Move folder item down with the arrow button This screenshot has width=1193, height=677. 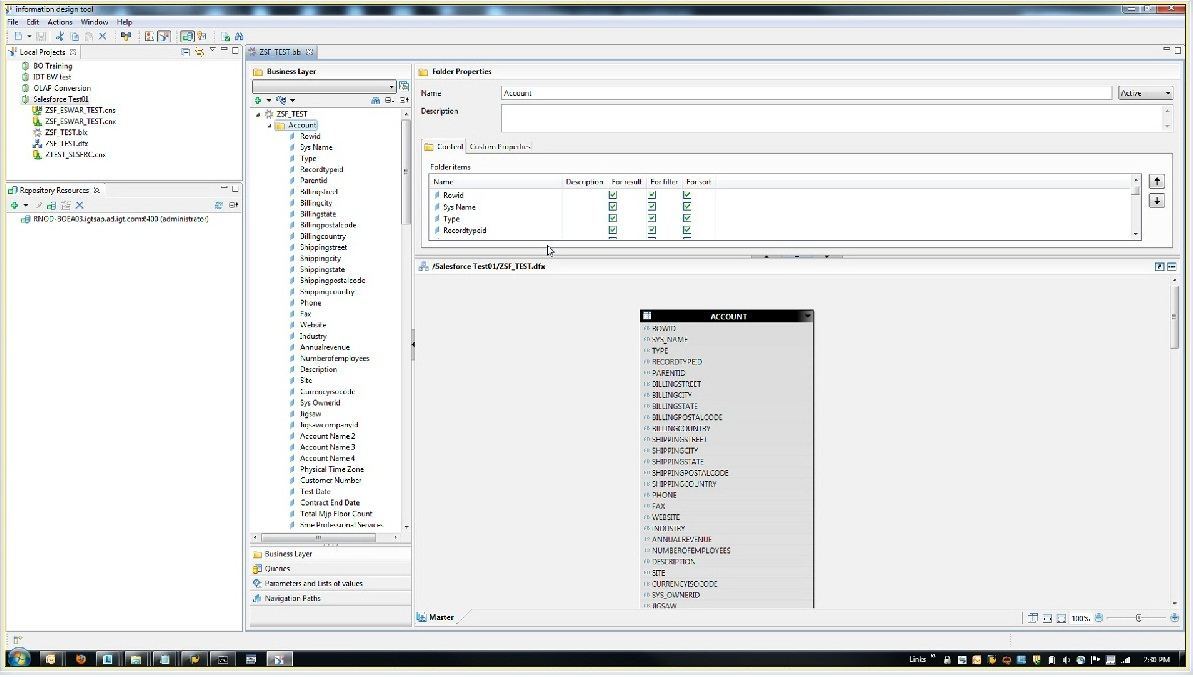coord(1157,201)
